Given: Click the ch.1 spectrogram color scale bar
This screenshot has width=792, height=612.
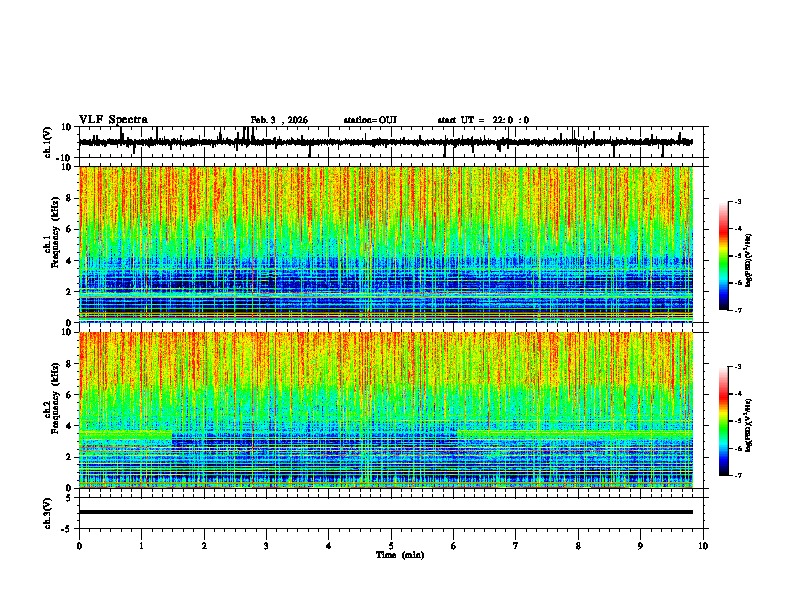Looking at the screenshot, I should 724,256.
